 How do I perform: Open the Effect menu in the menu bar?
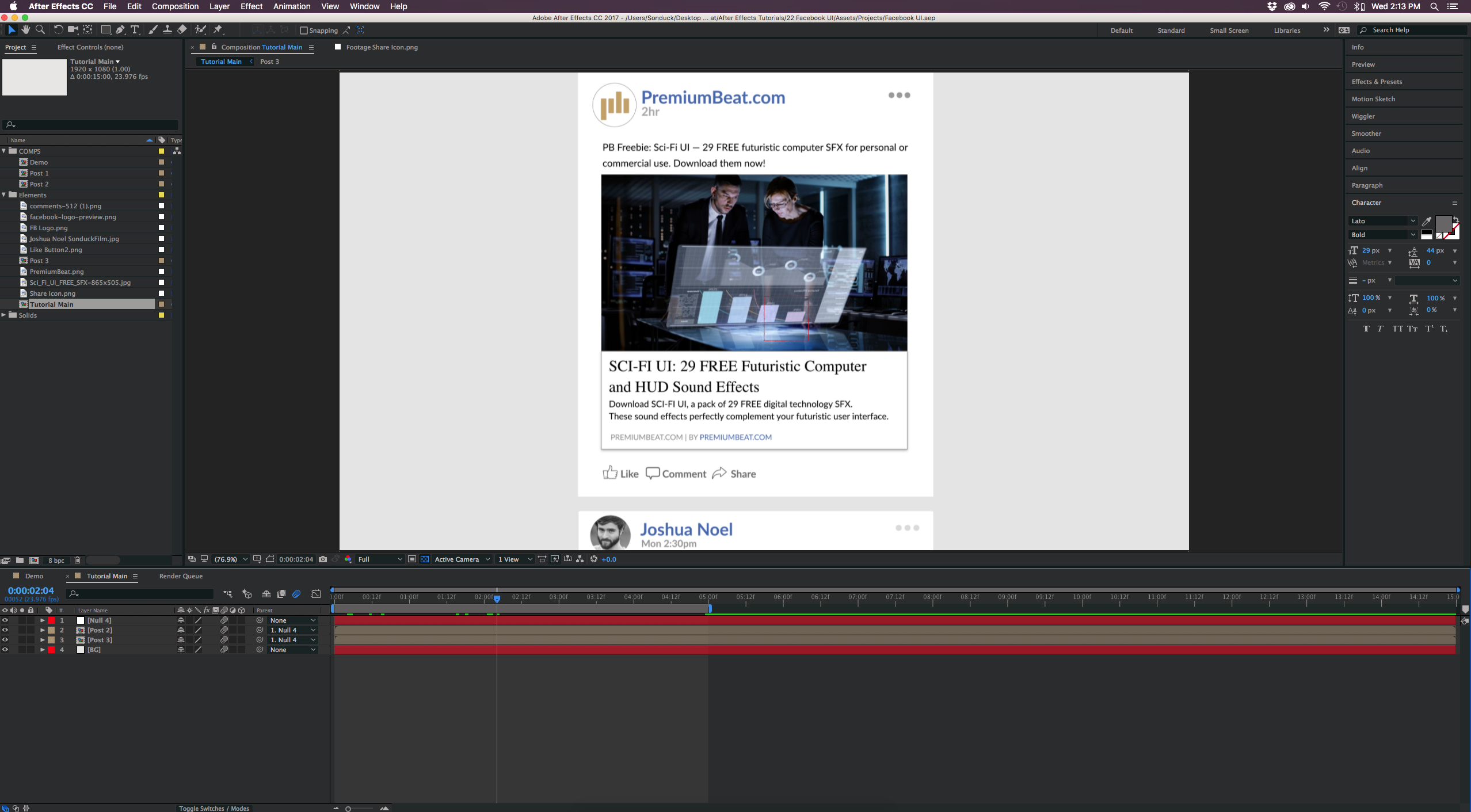point(251,6)
